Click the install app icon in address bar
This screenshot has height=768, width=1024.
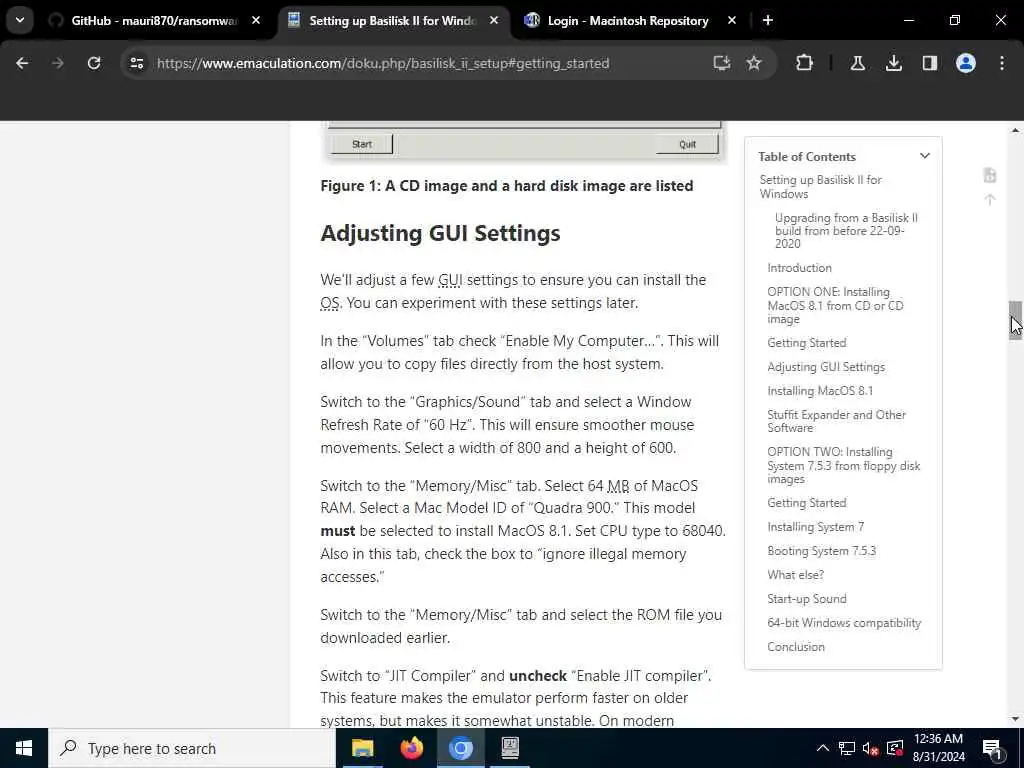pos(722,63)
